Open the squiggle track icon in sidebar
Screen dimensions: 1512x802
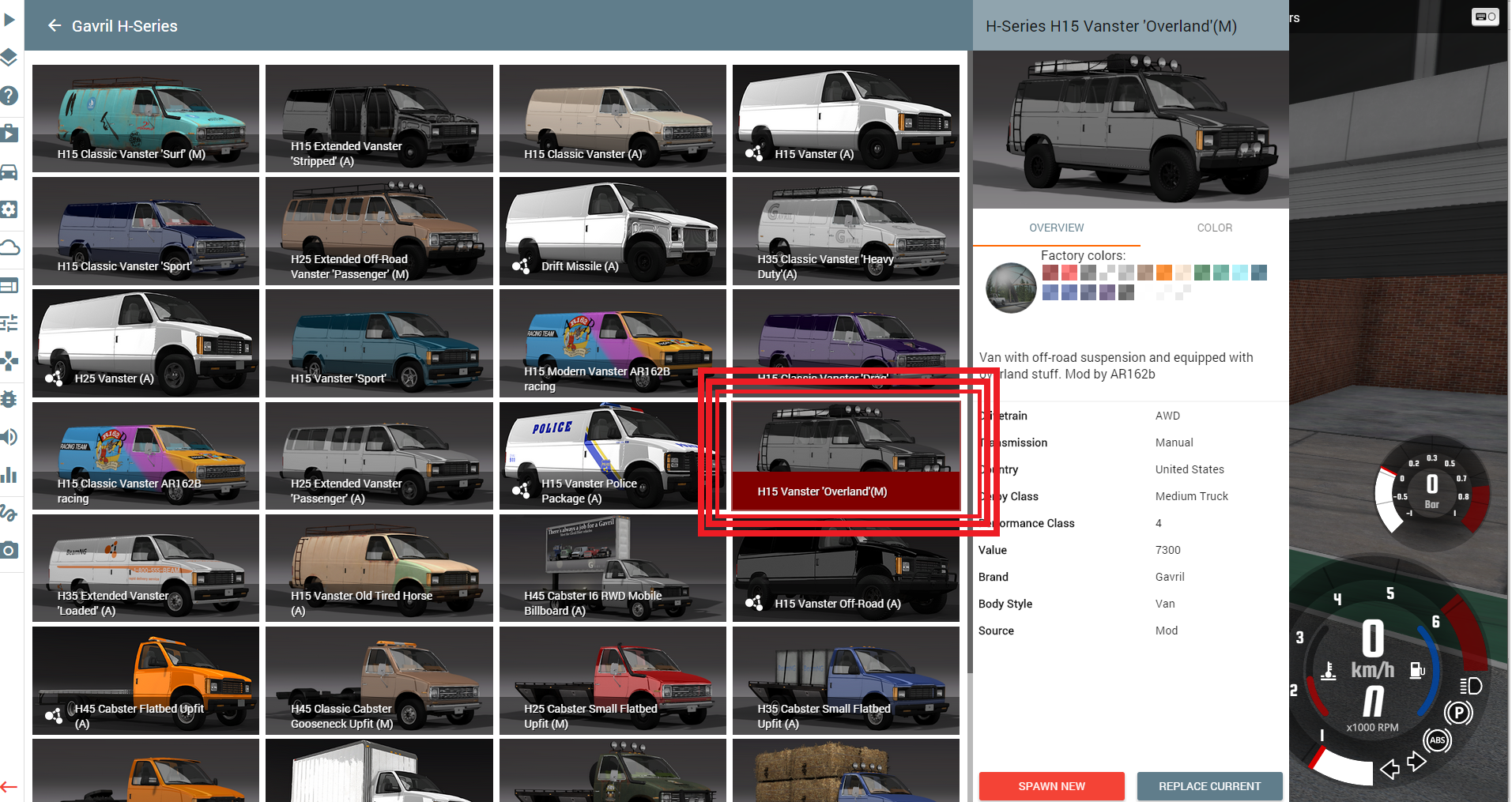click(x=9, y=513)
